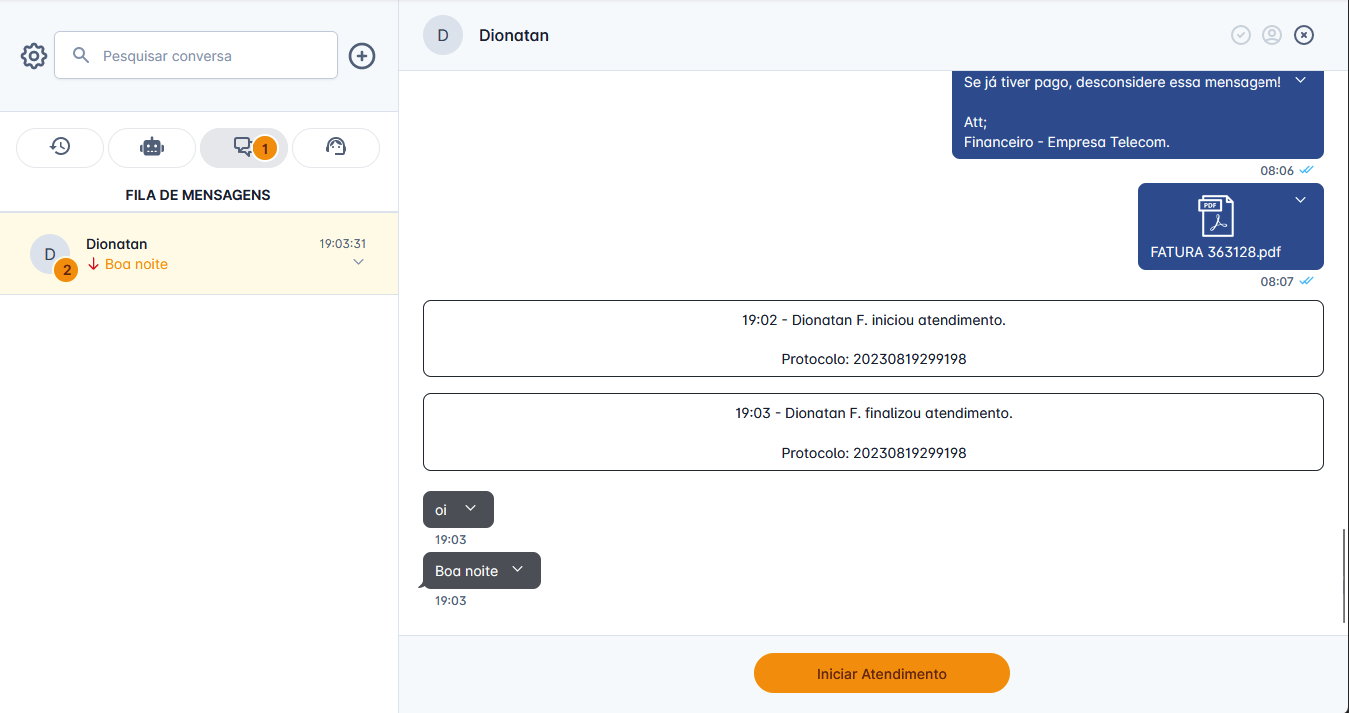The width and height of the screenshot is (1349, 713).
Task: Open options chevron on the Financeiro message
Action: (1301, 81)
